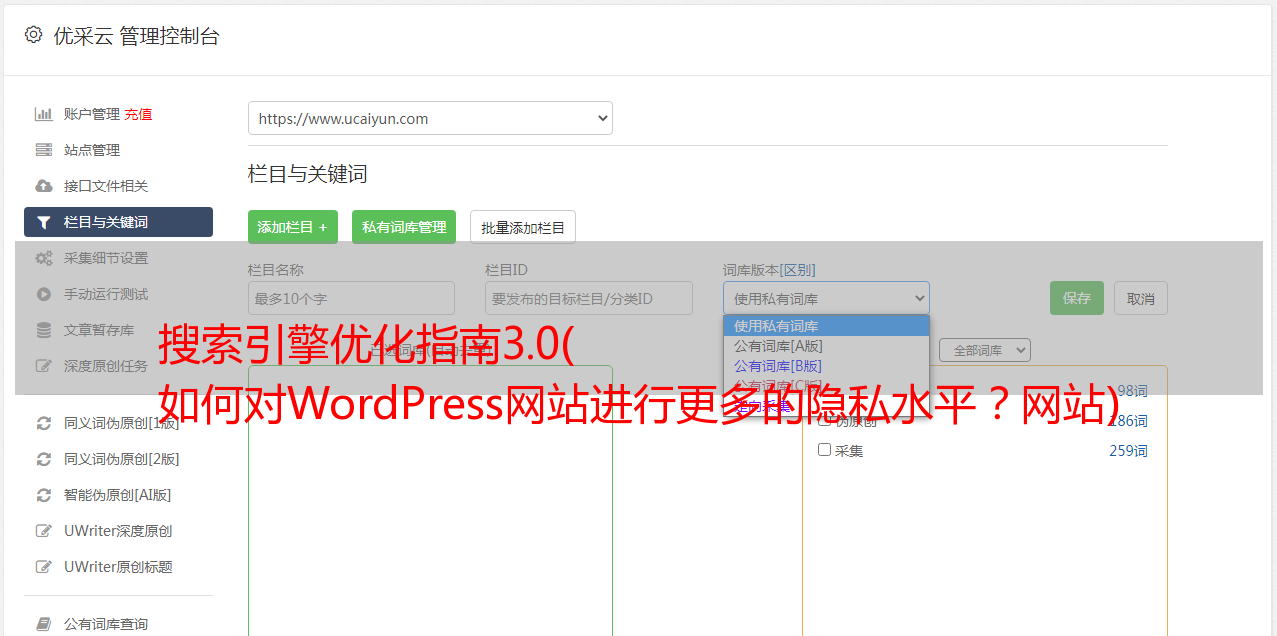The image size is (1277, 636).
Task: Open the https://www.ucaiyun.com site dropdown
Action: [430, 118]
